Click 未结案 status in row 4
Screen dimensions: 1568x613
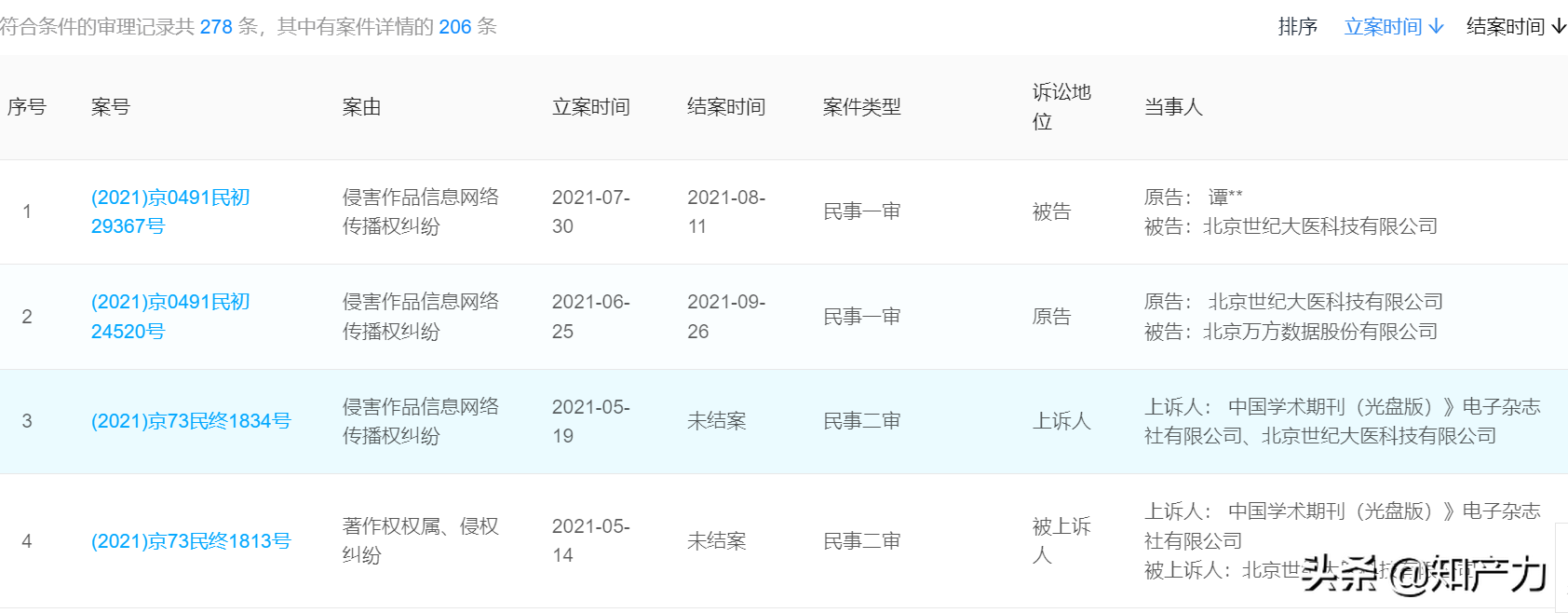click(717, 541)
